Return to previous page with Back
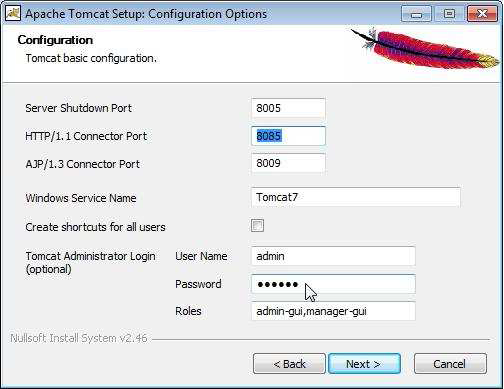Viewport: 504px width, 389px height. (x=289, y=364)
